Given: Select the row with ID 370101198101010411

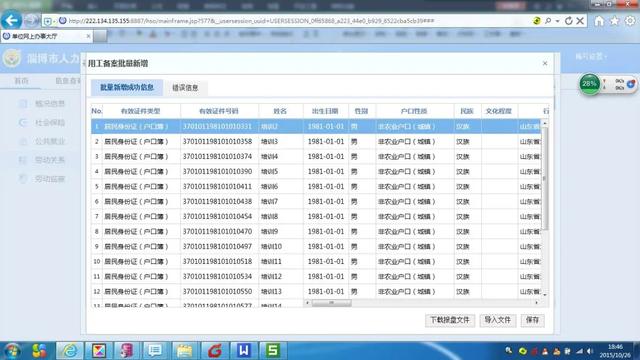Looking at the screenshot, I should [316, 187].
